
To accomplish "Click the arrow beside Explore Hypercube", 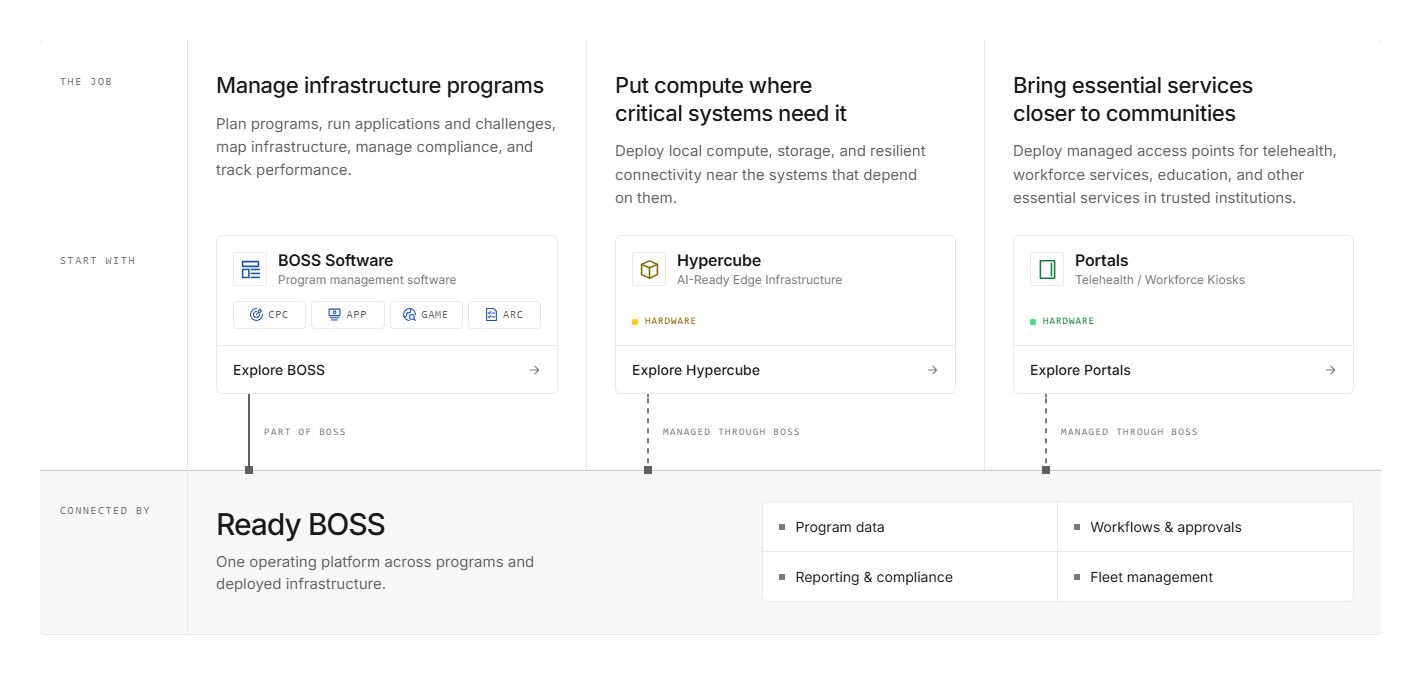I will point(932,370).
